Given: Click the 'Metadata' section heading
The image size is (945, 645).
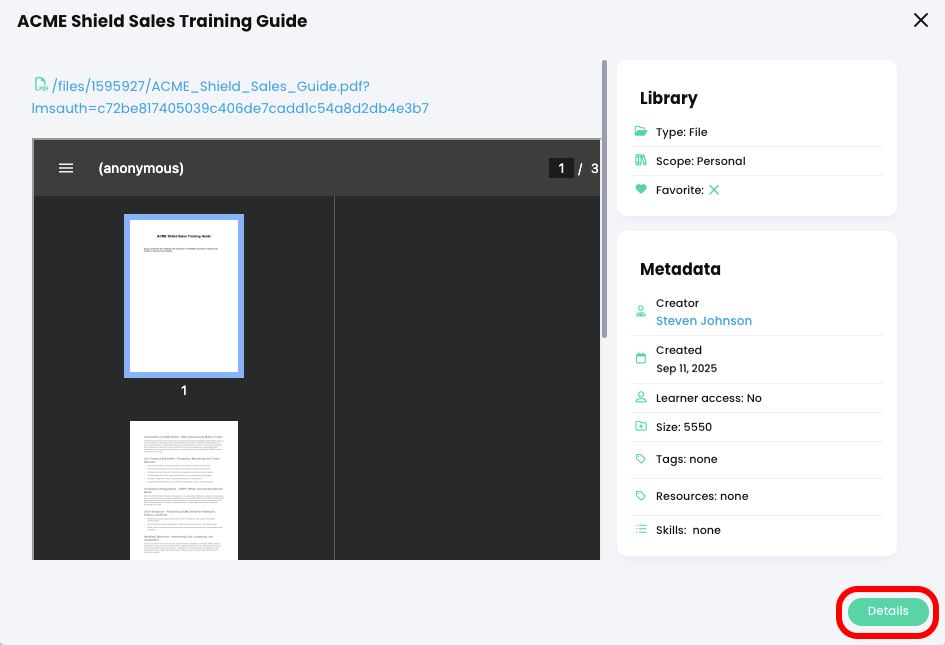Looking at the screenshot, I should 680,269.
